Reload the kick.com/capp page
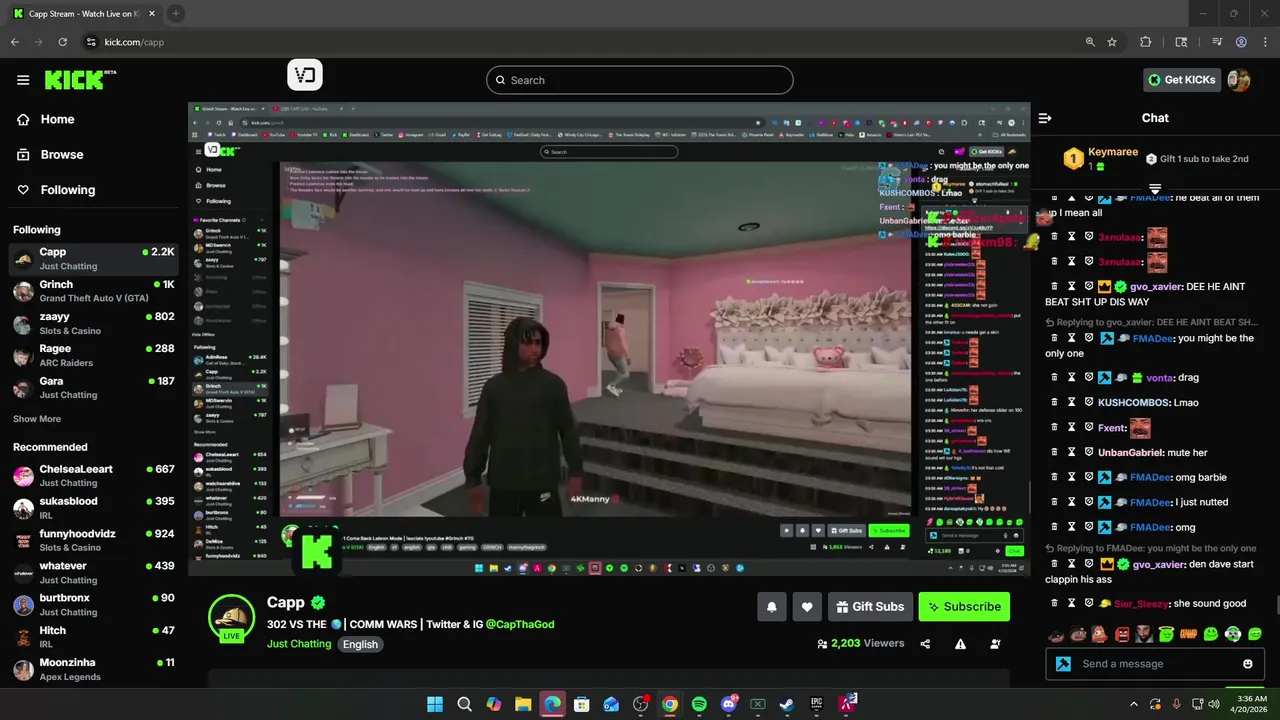The height and width of the screenshot is (720, 1280). 62,42
